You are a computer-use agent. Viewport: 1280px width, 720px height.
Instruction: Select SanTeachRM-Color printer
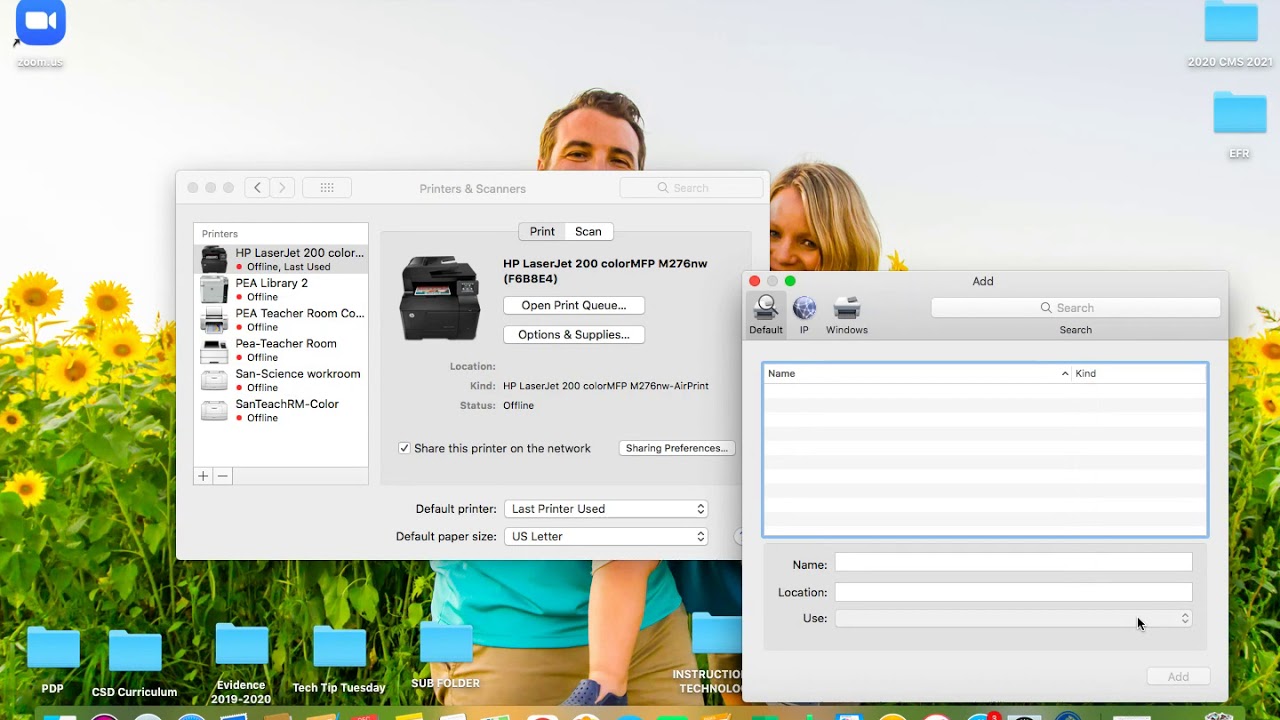281,410
